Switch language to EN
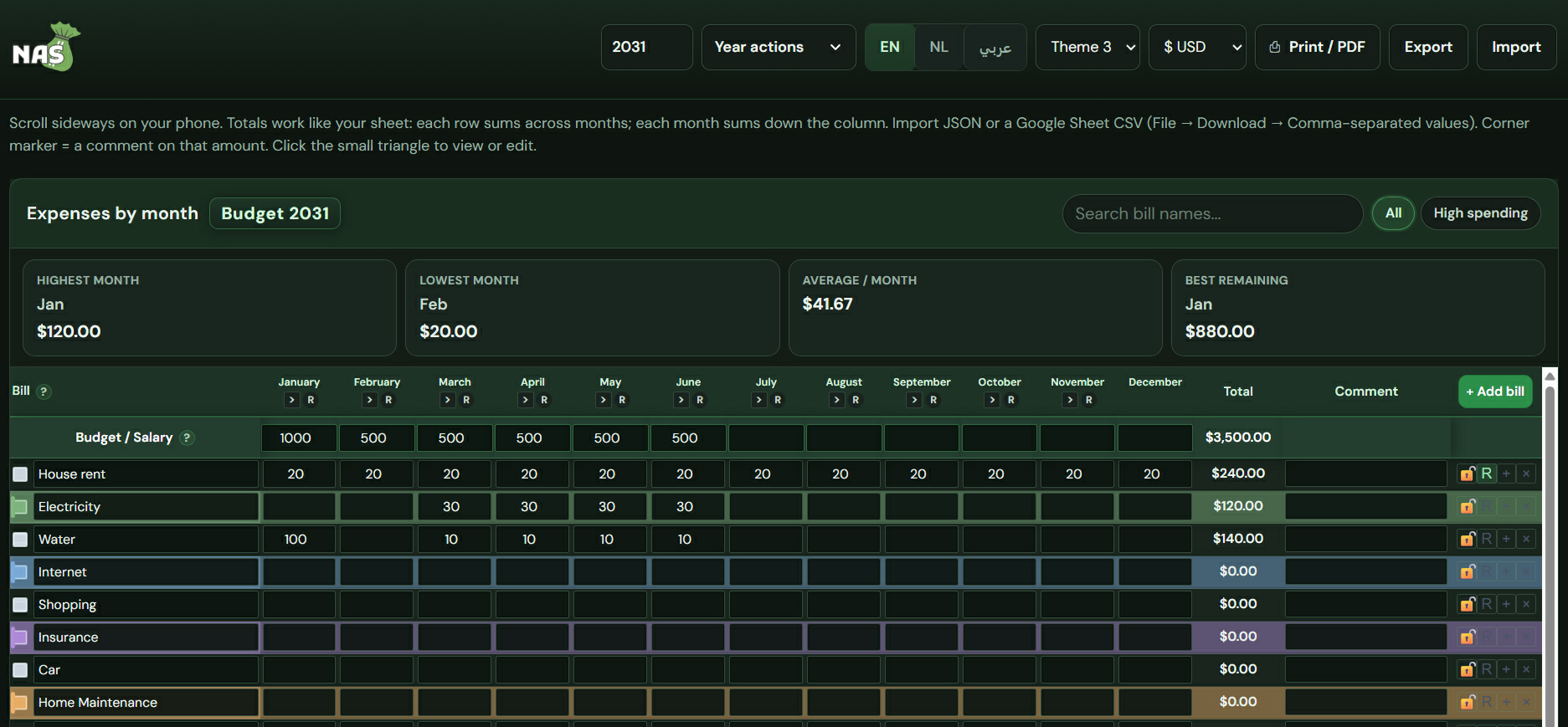Image resolution: width=1568 pixels, height=727 pixels. point(890,47)
